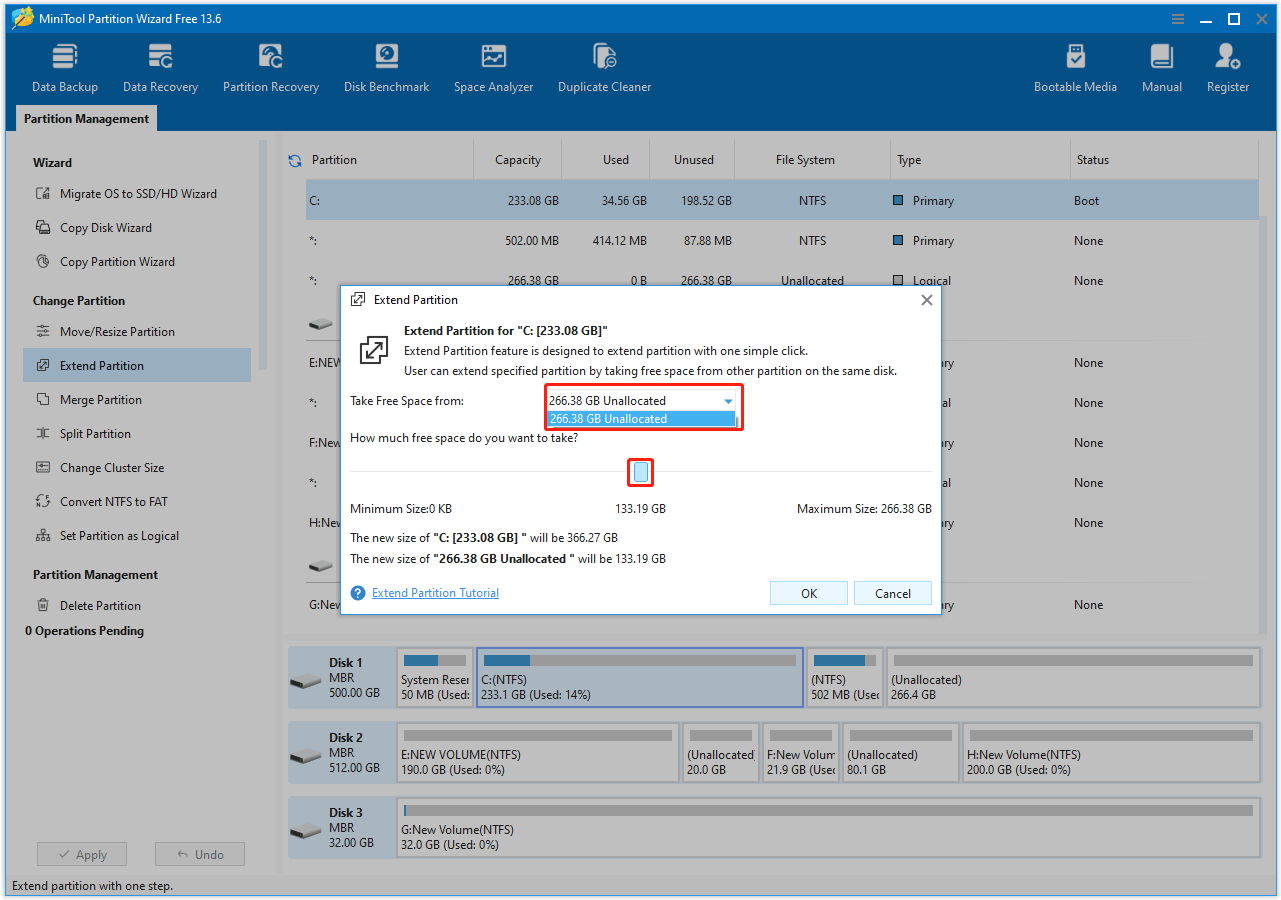Select Disk 1 in the disk map
Viewport: 1281px width, 900px height.
(340, 678)
